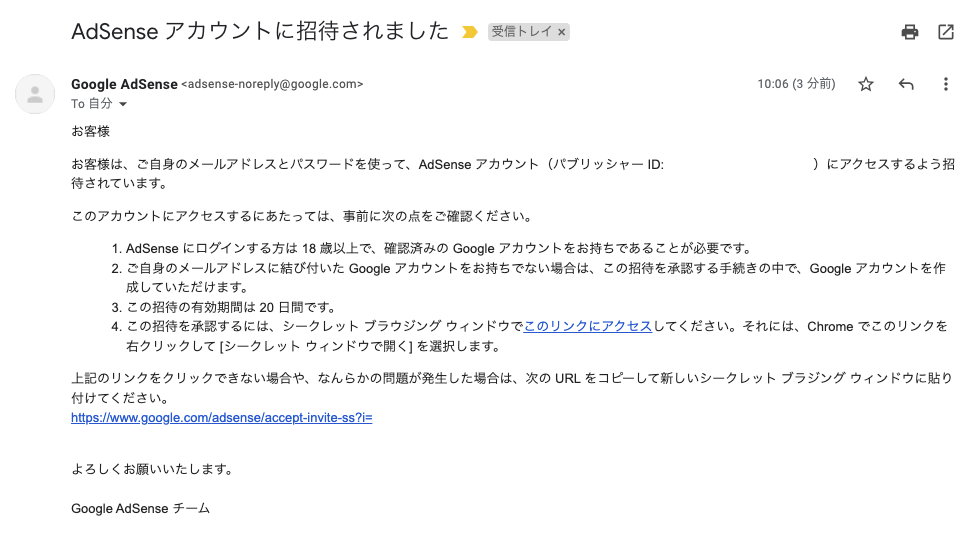Print this email with the printer icon

pyautogui.click(x=910, y=32)
